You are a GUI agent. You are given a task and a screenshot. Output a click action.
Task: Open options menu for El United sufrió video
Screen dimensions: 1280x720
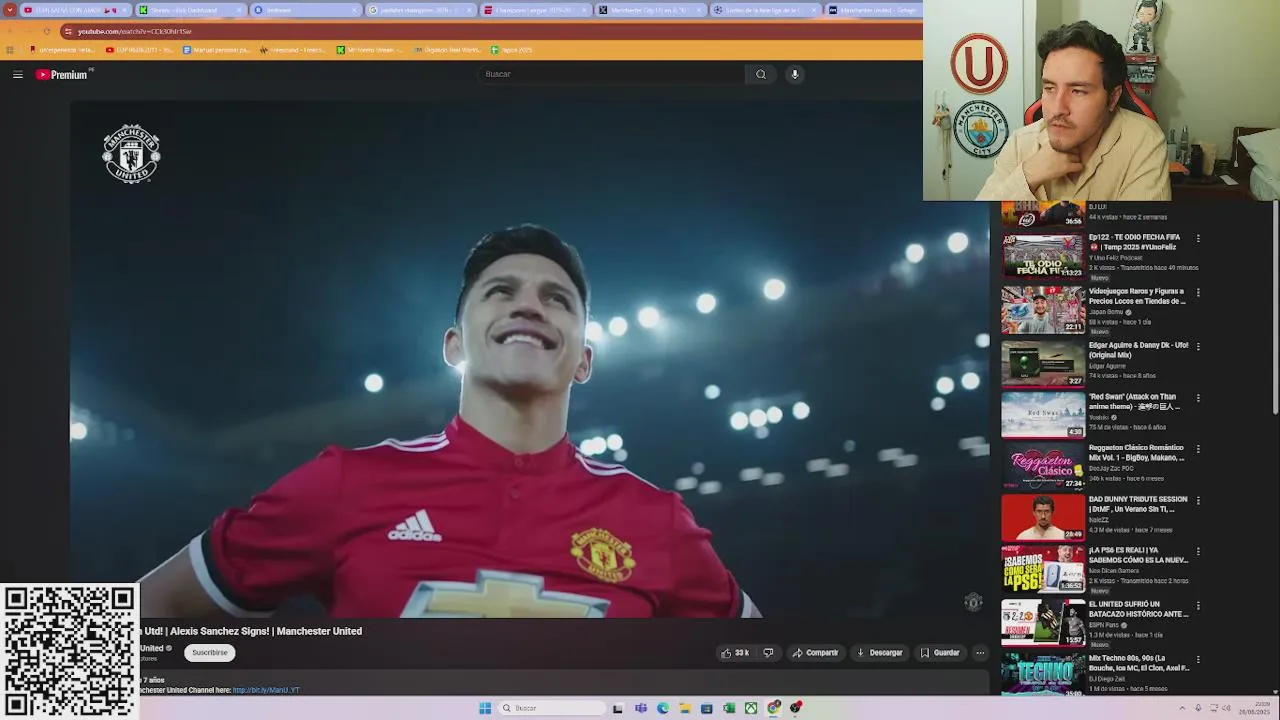[1198, 606]
